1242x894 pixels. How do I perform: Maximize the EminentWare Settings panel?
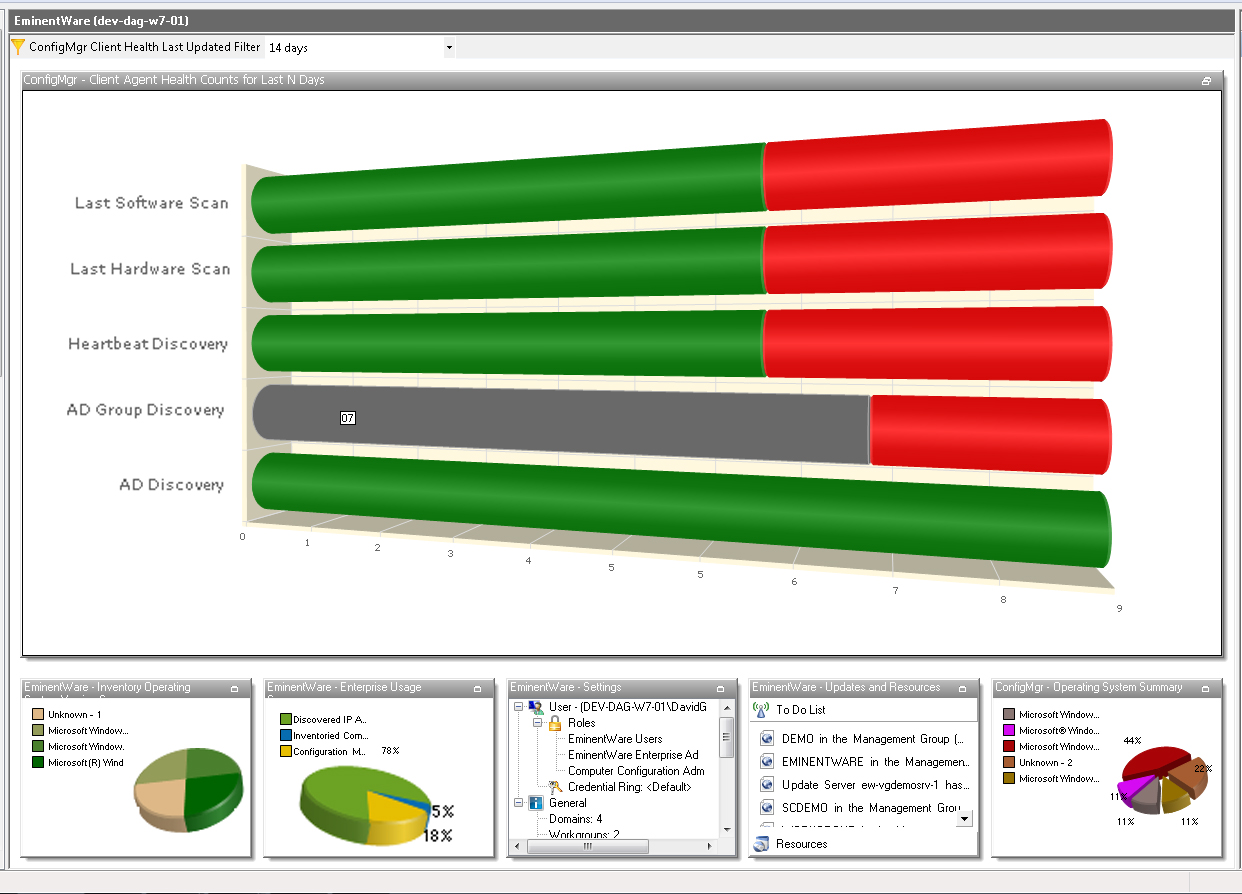[720, 688]
